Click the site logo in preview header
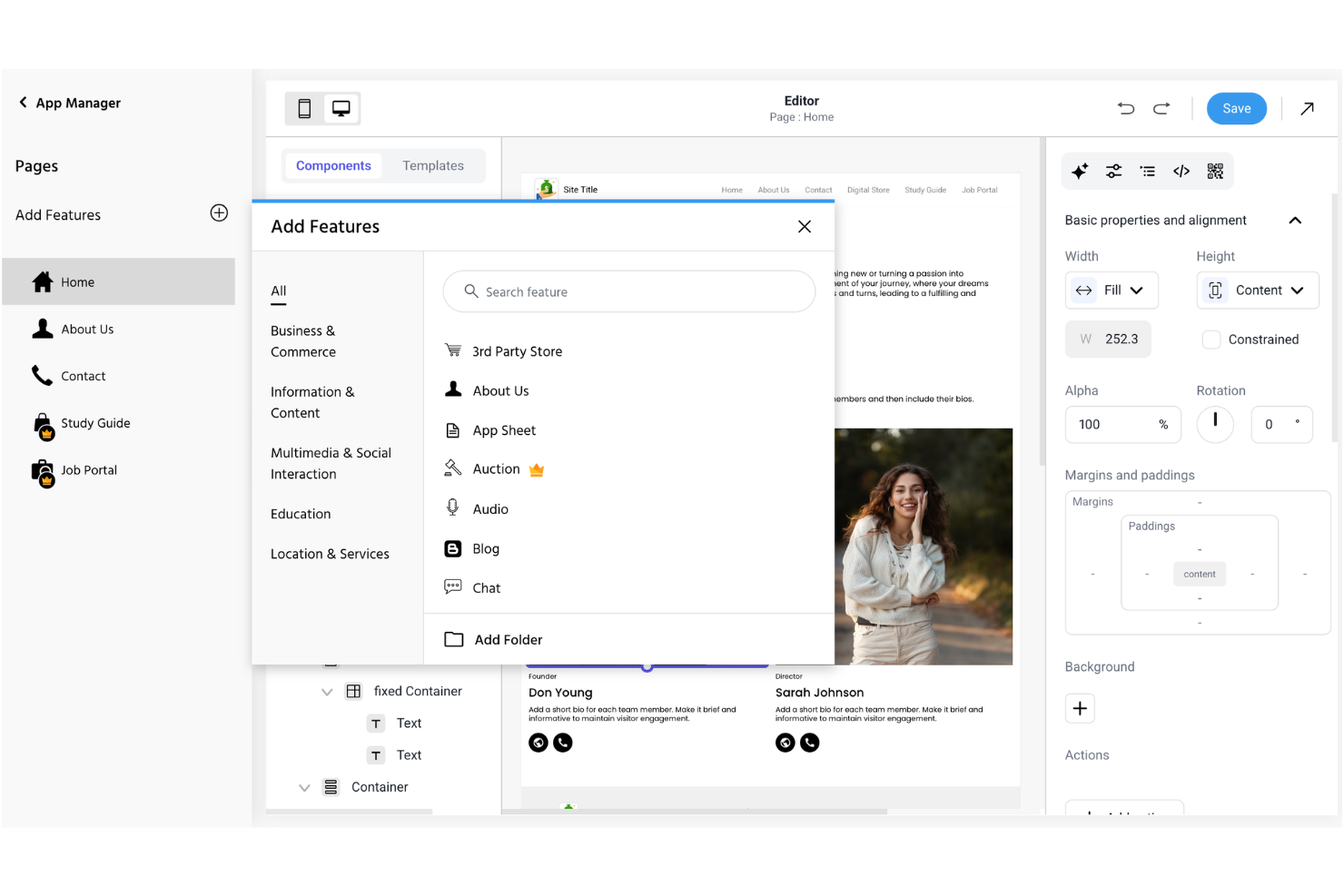1344x896 pixels. click(x=546, y=189)
